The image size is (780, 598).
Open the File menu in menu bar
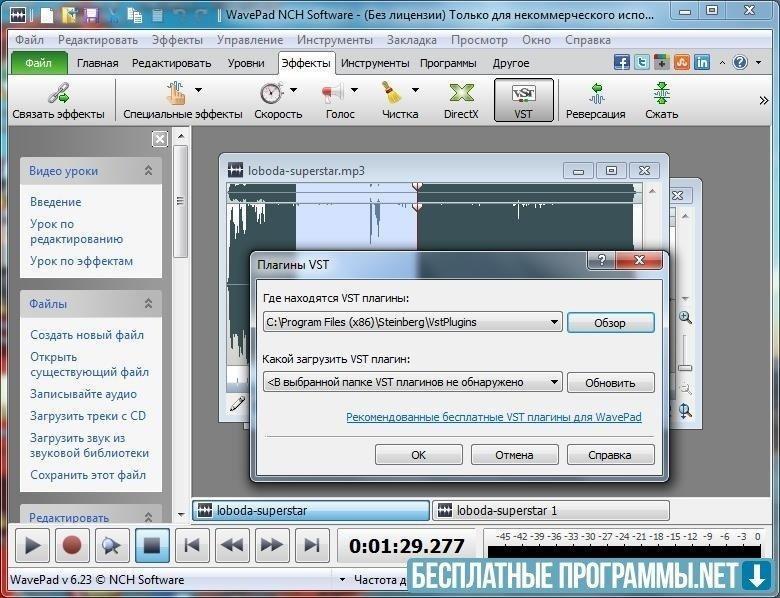click(x=29, y=40)
